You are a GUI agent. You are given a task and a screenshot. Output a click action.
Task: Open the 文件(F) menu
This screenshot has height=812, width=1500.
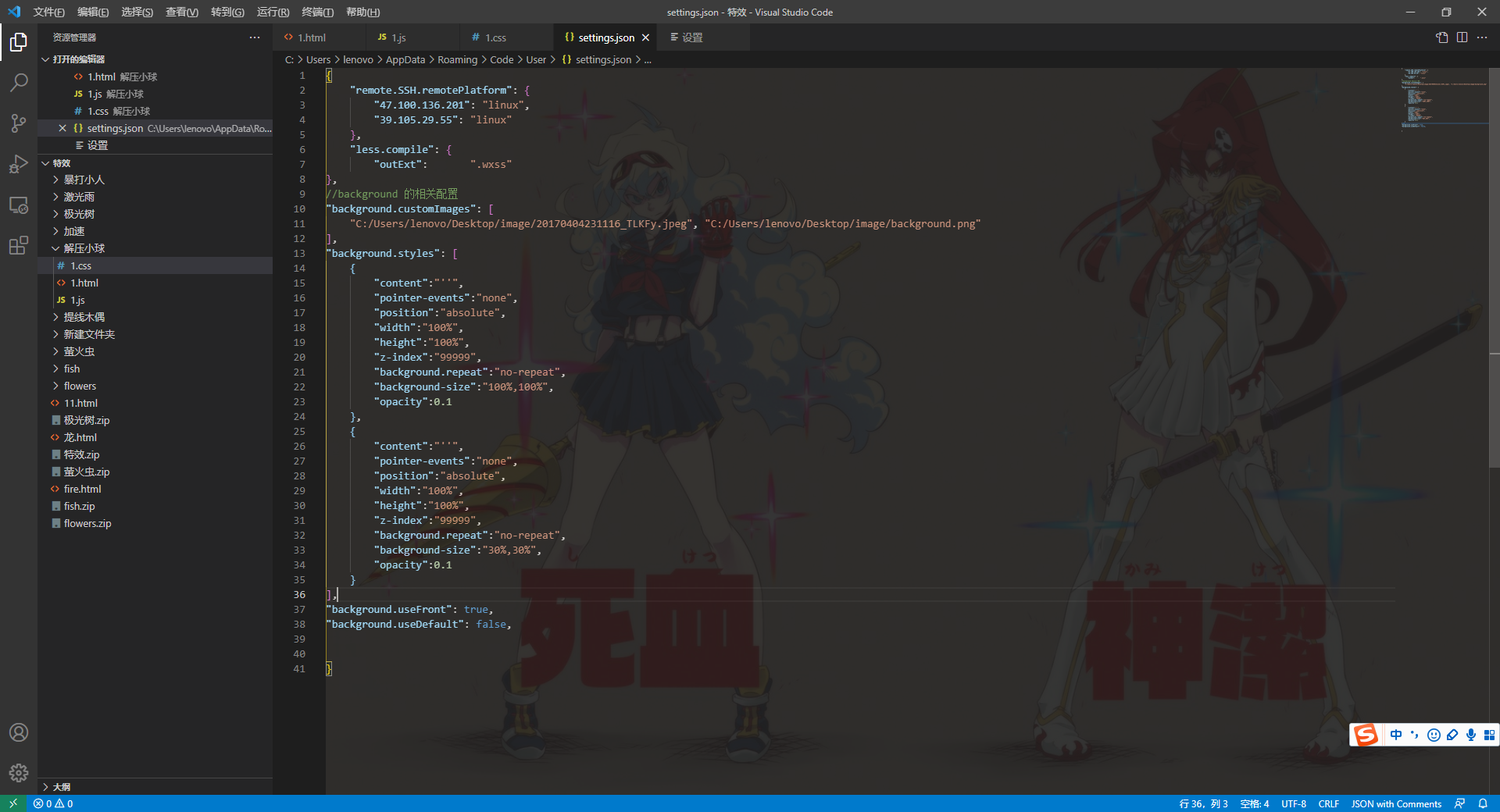[48, 12]
